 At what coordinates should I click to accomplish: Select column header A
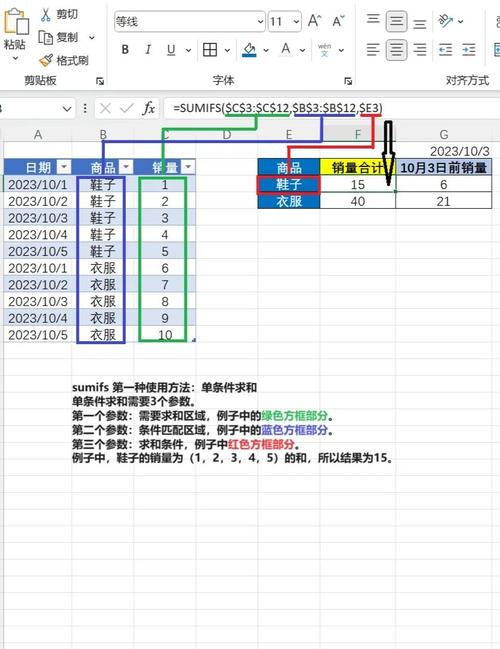point(38,135)
